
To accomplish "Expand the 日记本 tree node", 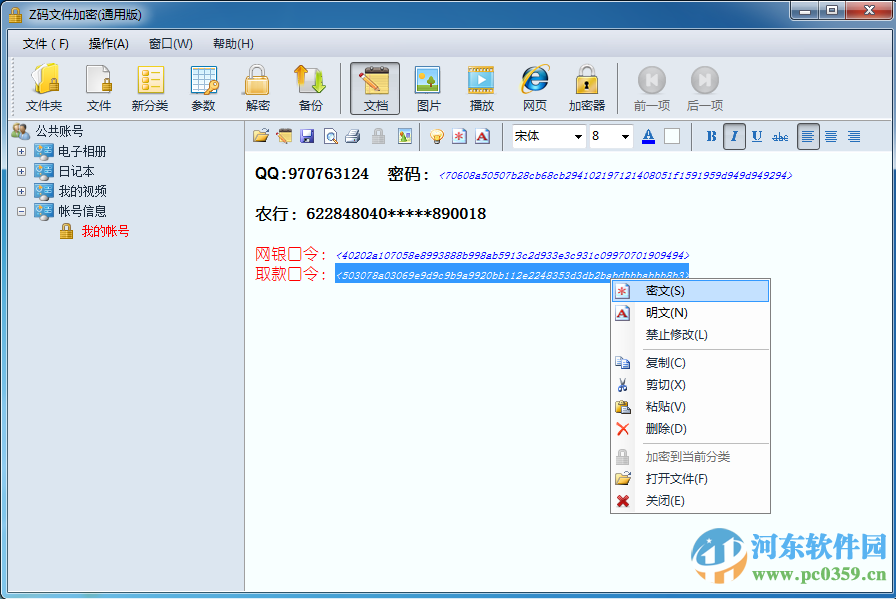I will 22,171.
